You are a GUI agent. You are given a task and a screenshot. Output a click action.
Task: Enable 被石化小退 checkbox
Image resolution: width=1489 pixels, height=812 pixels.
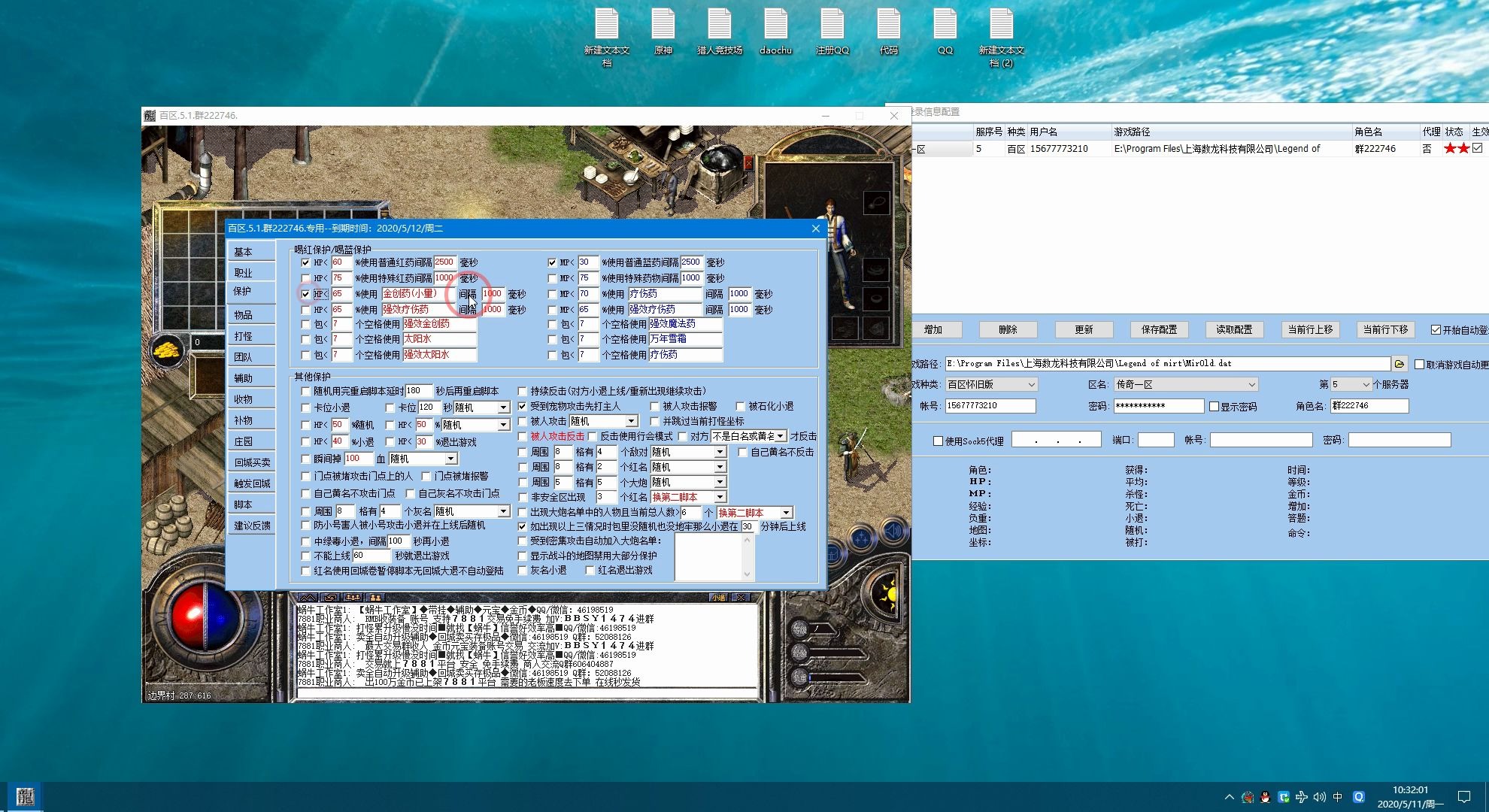click(x=740, y=406)
